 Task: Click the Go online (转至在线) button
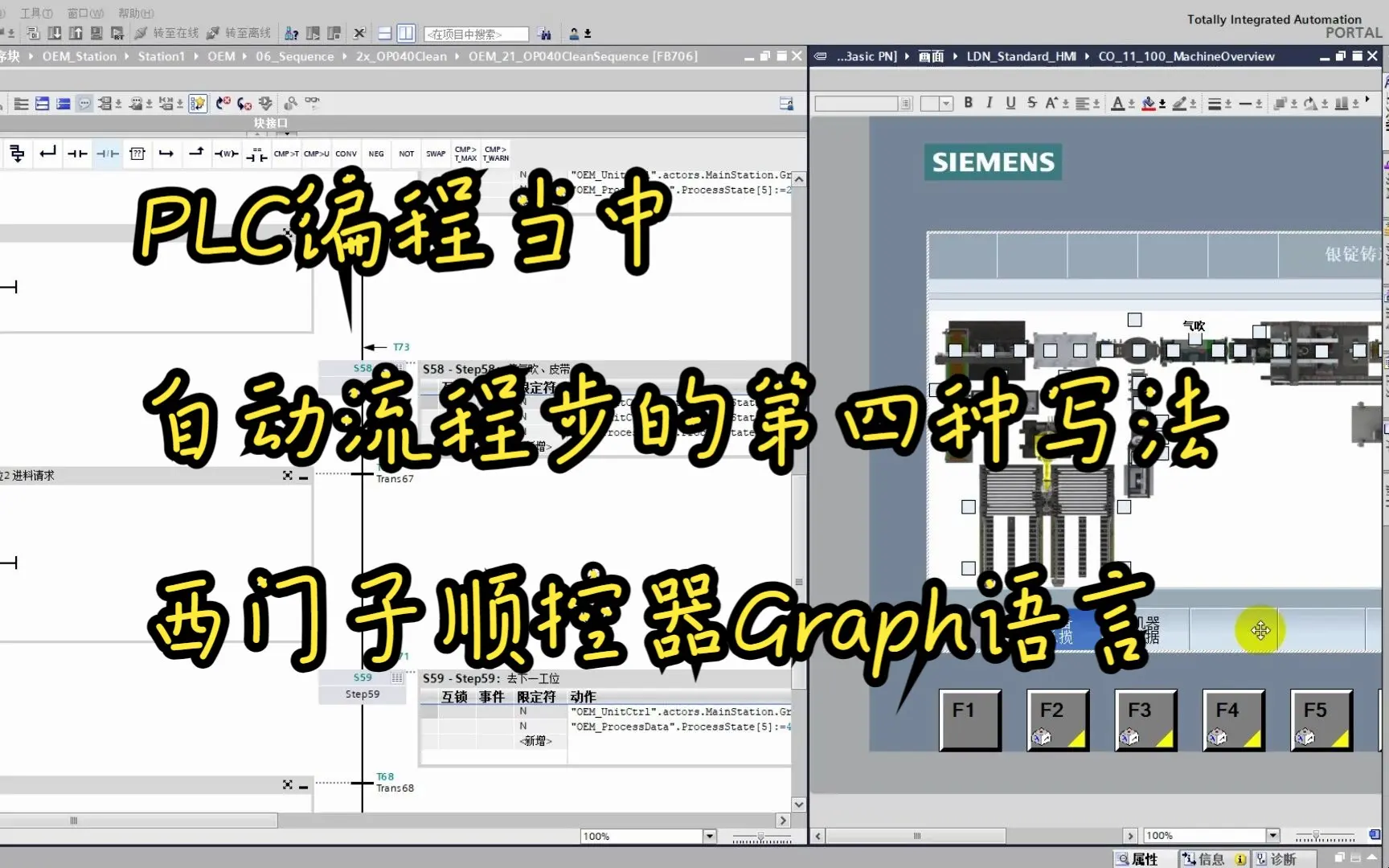pyautogui.click(x=166, y=33)
